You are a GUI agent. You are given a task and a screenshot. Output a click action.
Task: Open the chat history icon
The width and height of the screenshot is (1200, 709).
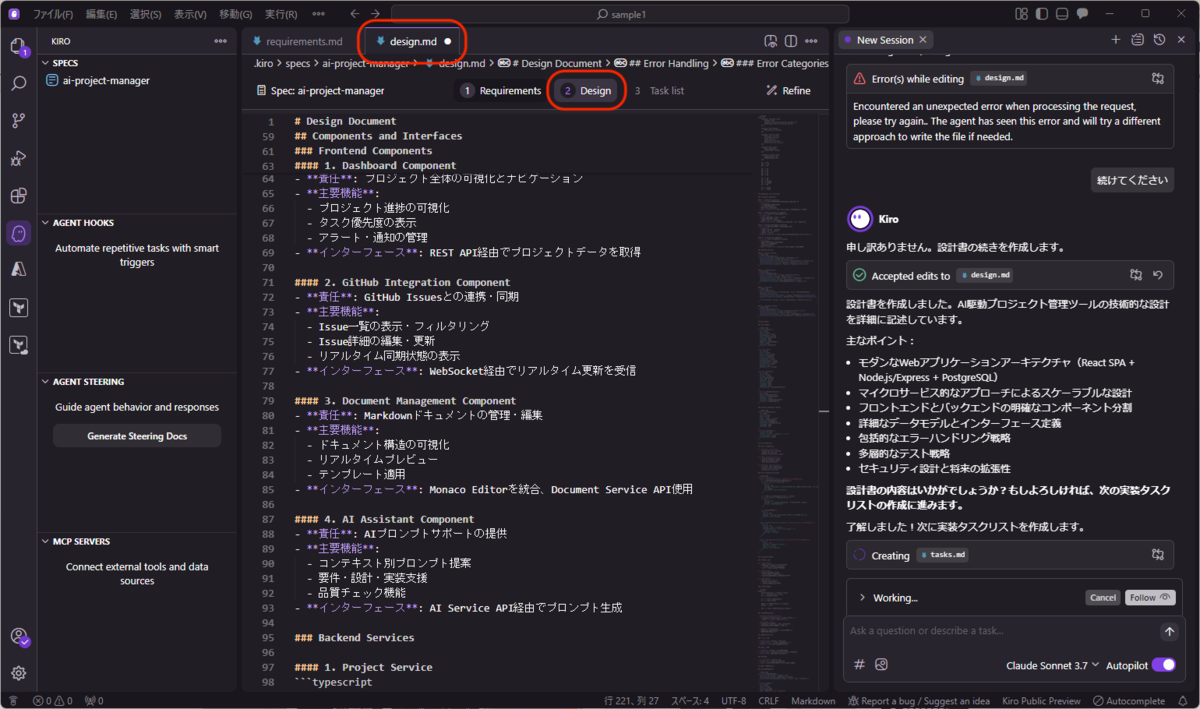1159,40
